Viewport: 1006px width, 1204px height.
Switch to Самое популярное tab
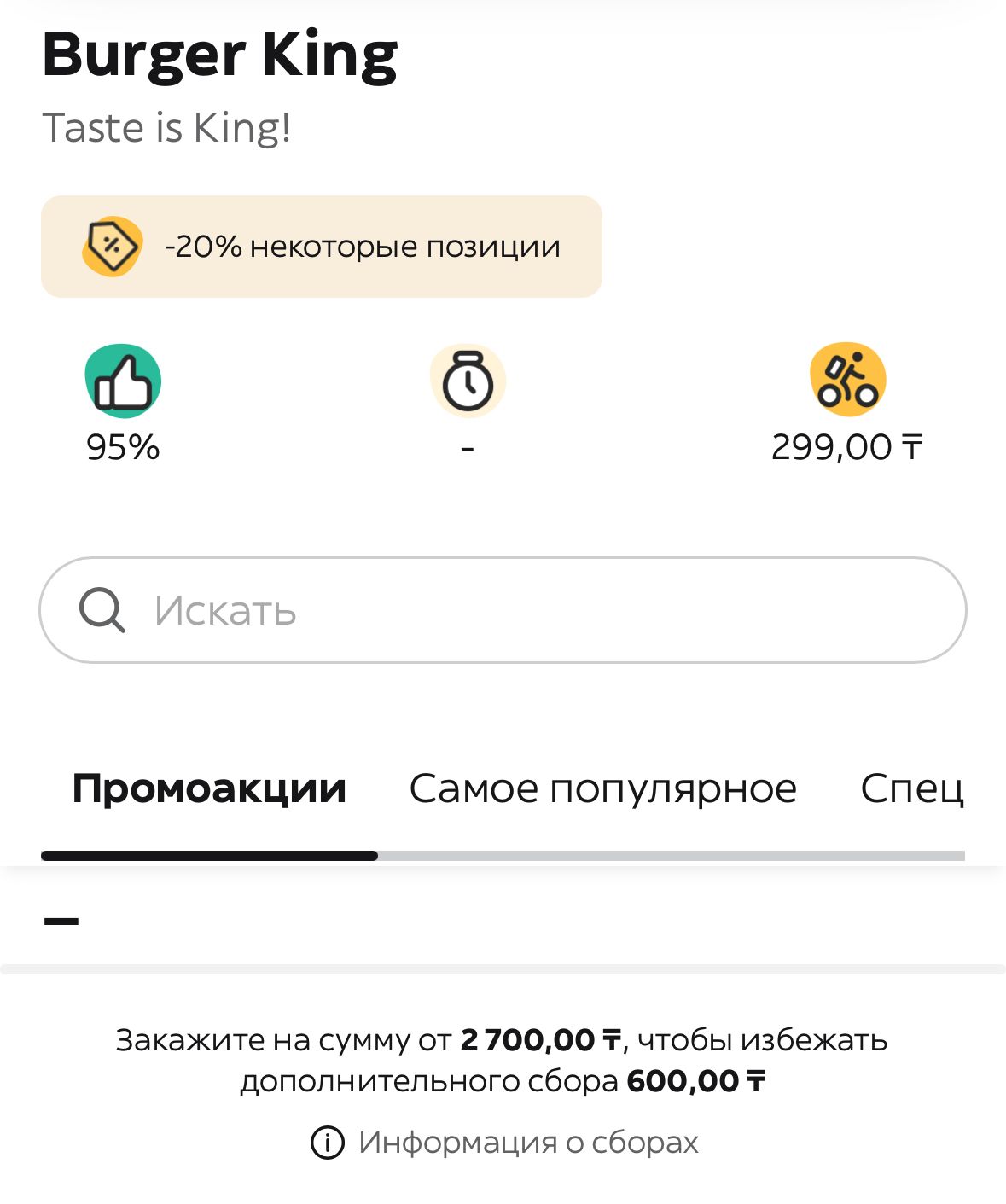tap(602, 788)
